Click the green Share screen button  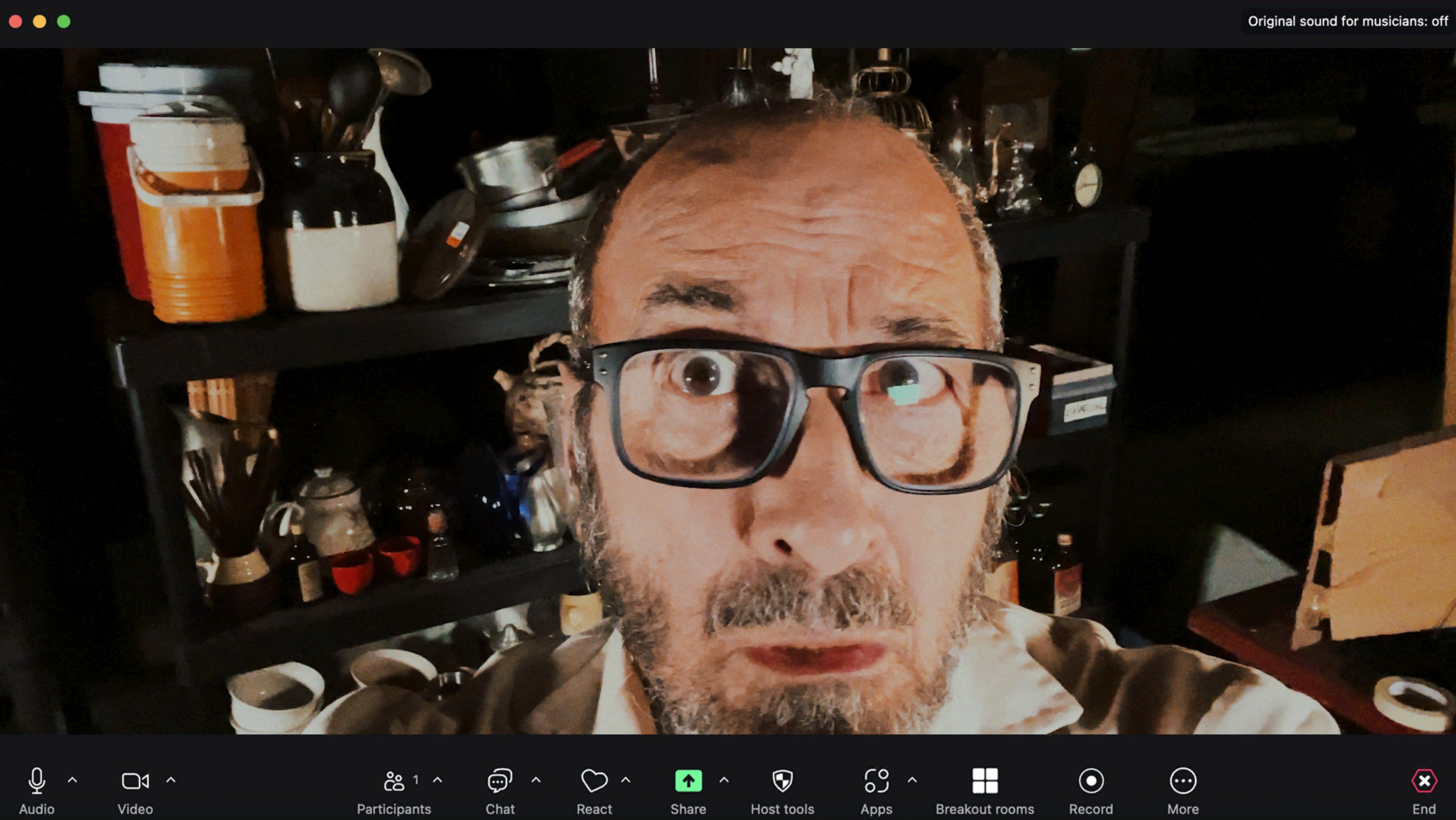click(688, 781)
